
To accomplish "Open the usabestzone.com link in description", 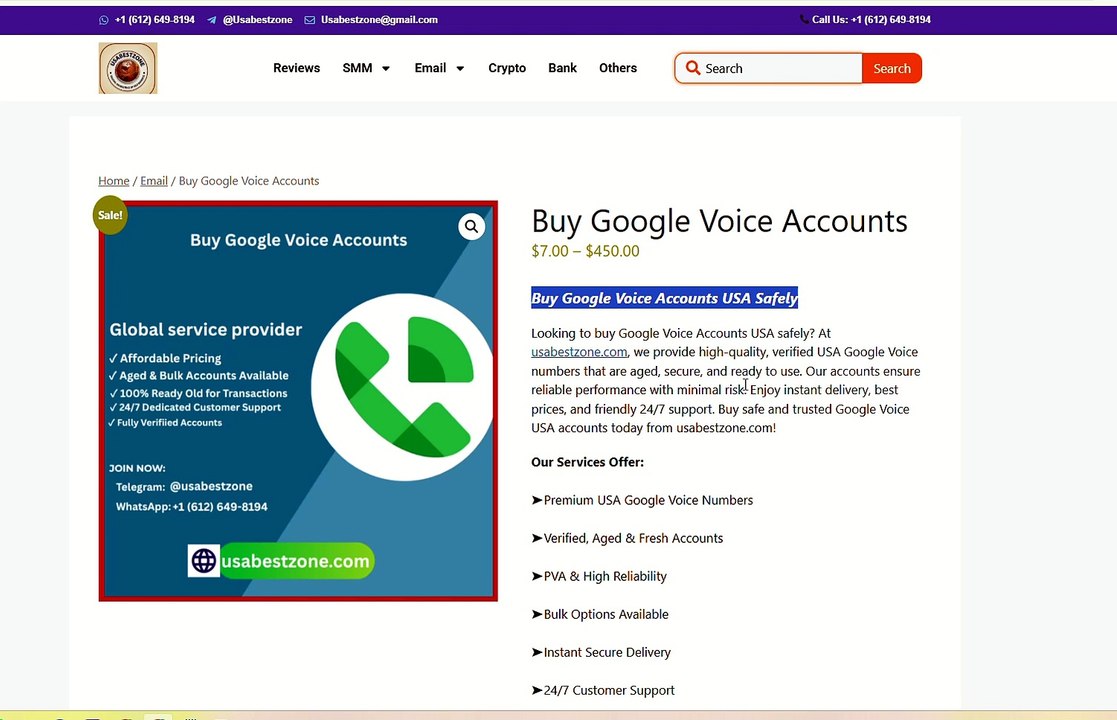I will click(x=579, y=352).
